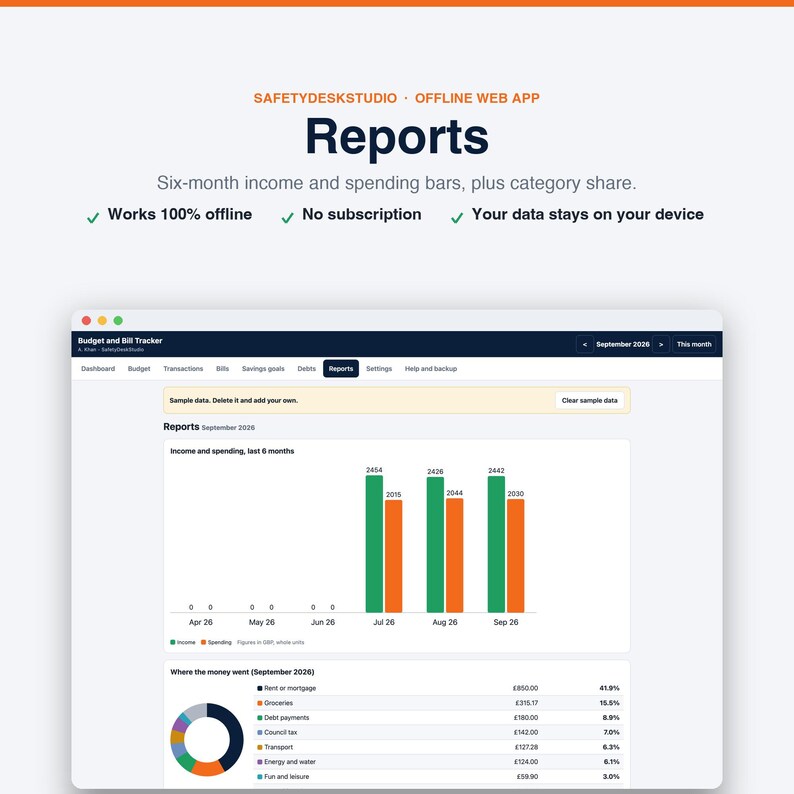Click the Where the money went heading

point(242,672)
